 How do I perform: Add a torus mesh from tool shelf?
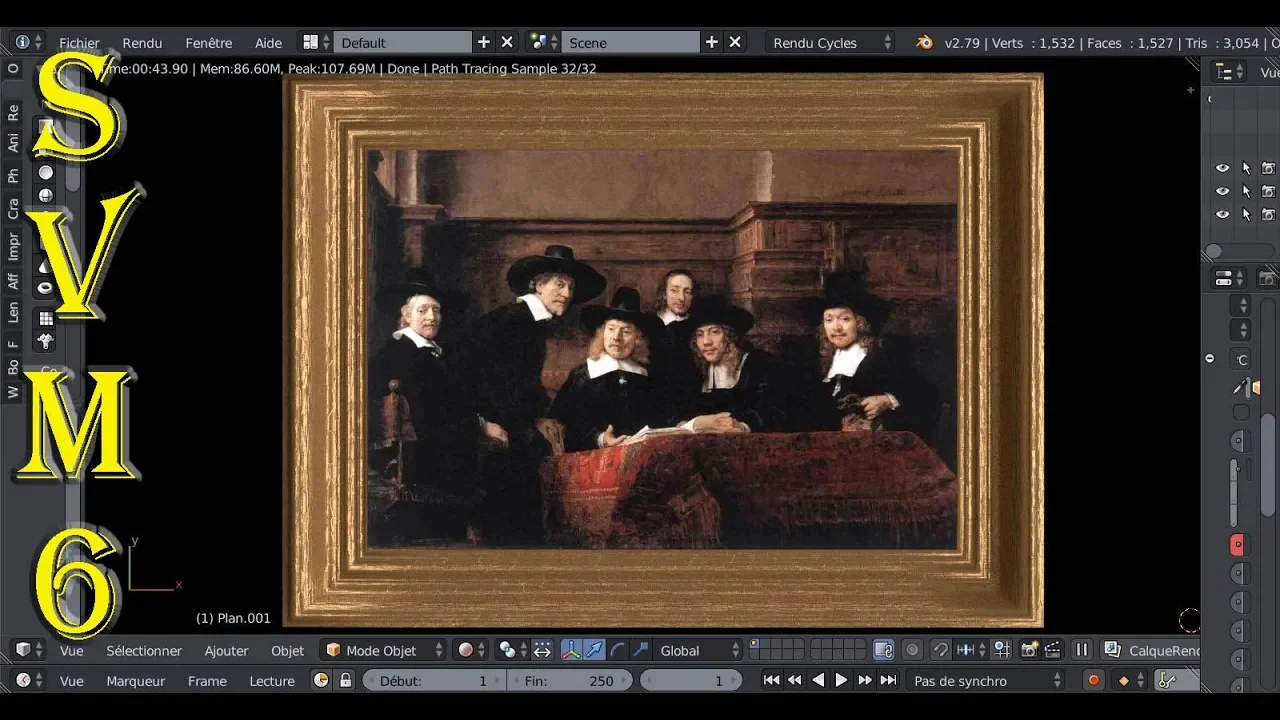click(x=45, y=288)
